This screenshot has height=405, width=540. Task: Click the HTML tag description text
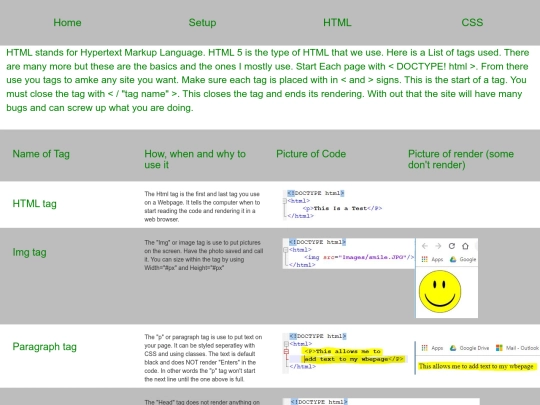pyautogui.click(x=202, y=207)
